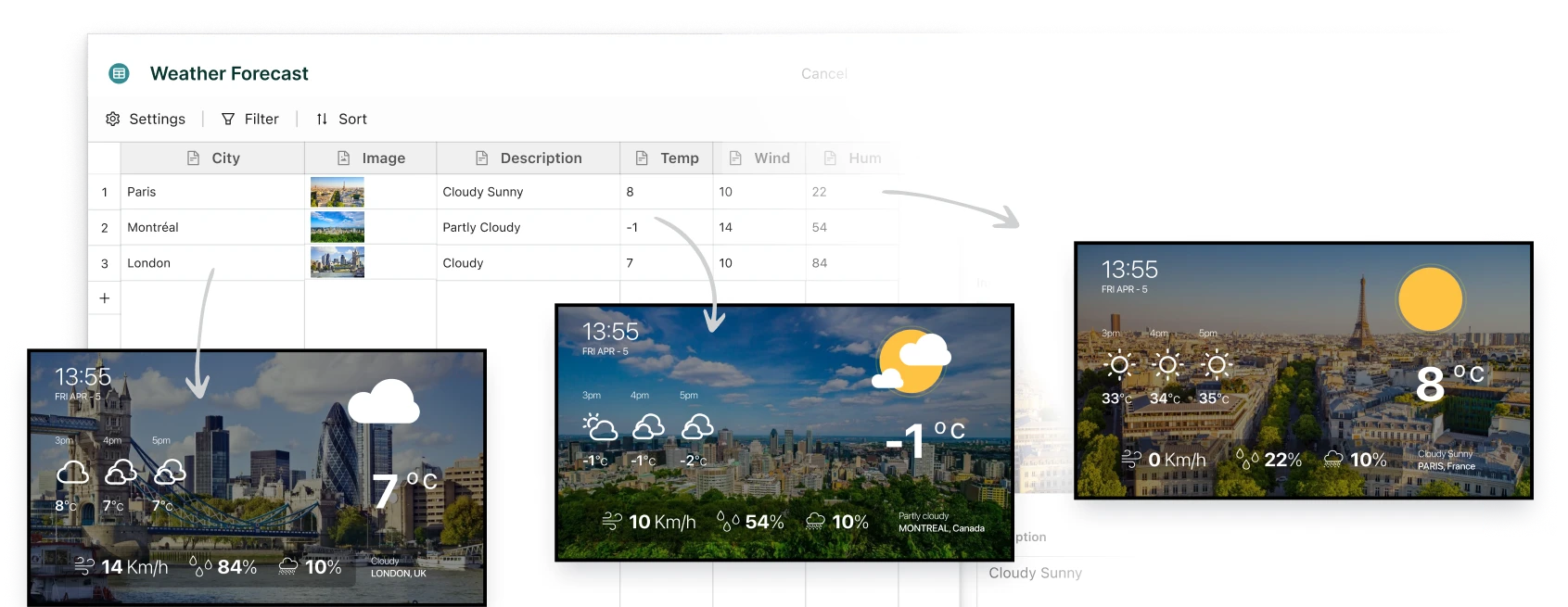This screenshot has width=1568, height=607.
Task: Click the cloud icon on London card
Action: click(384, 401)
